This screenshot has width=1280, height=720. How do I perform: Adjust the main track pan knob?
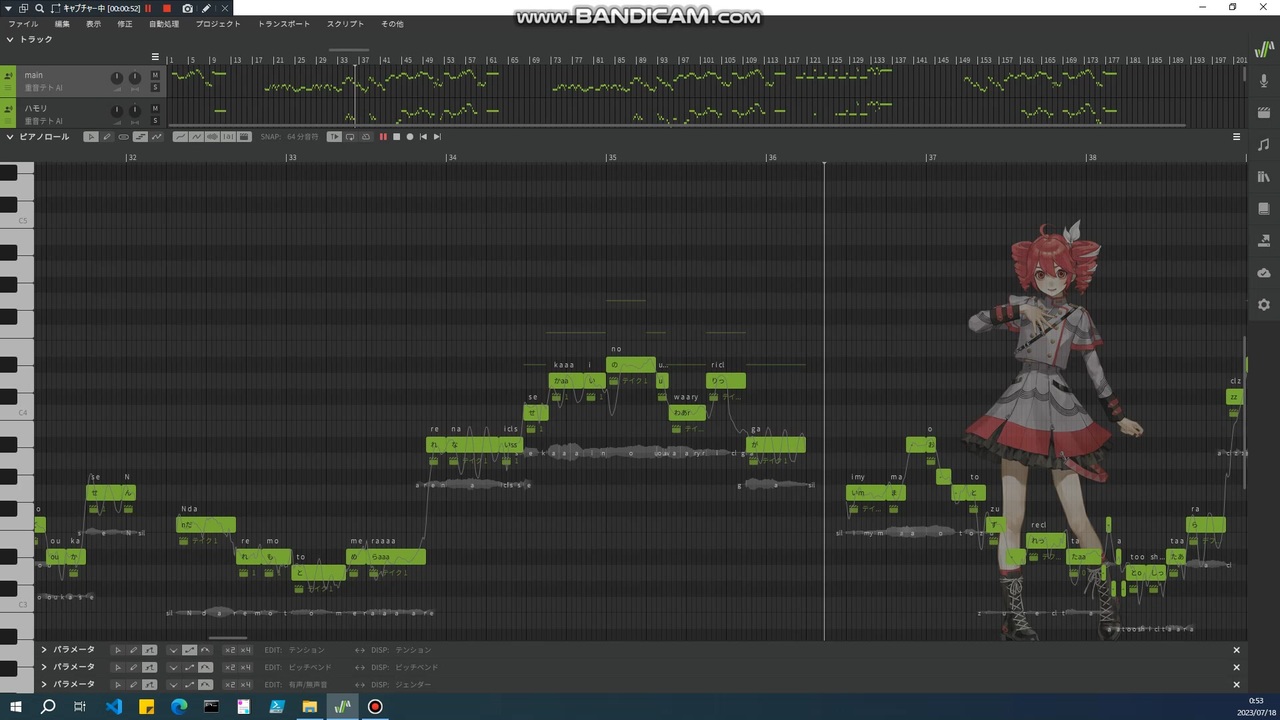coord(135,78)
